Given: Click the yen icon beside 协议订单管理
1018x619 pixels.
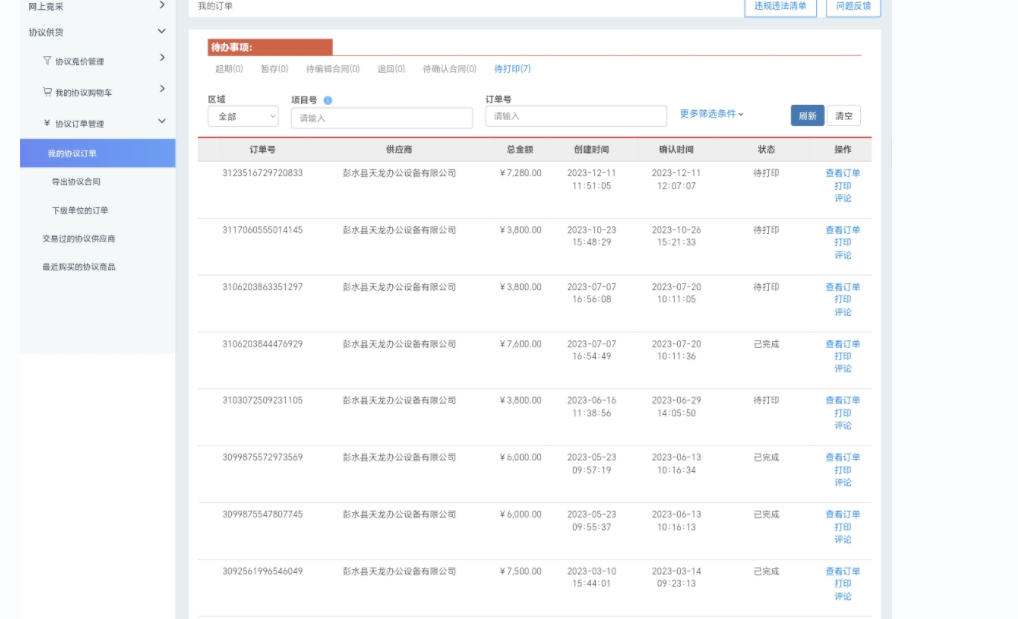Looking at the screenshot, I should (47, 123).
